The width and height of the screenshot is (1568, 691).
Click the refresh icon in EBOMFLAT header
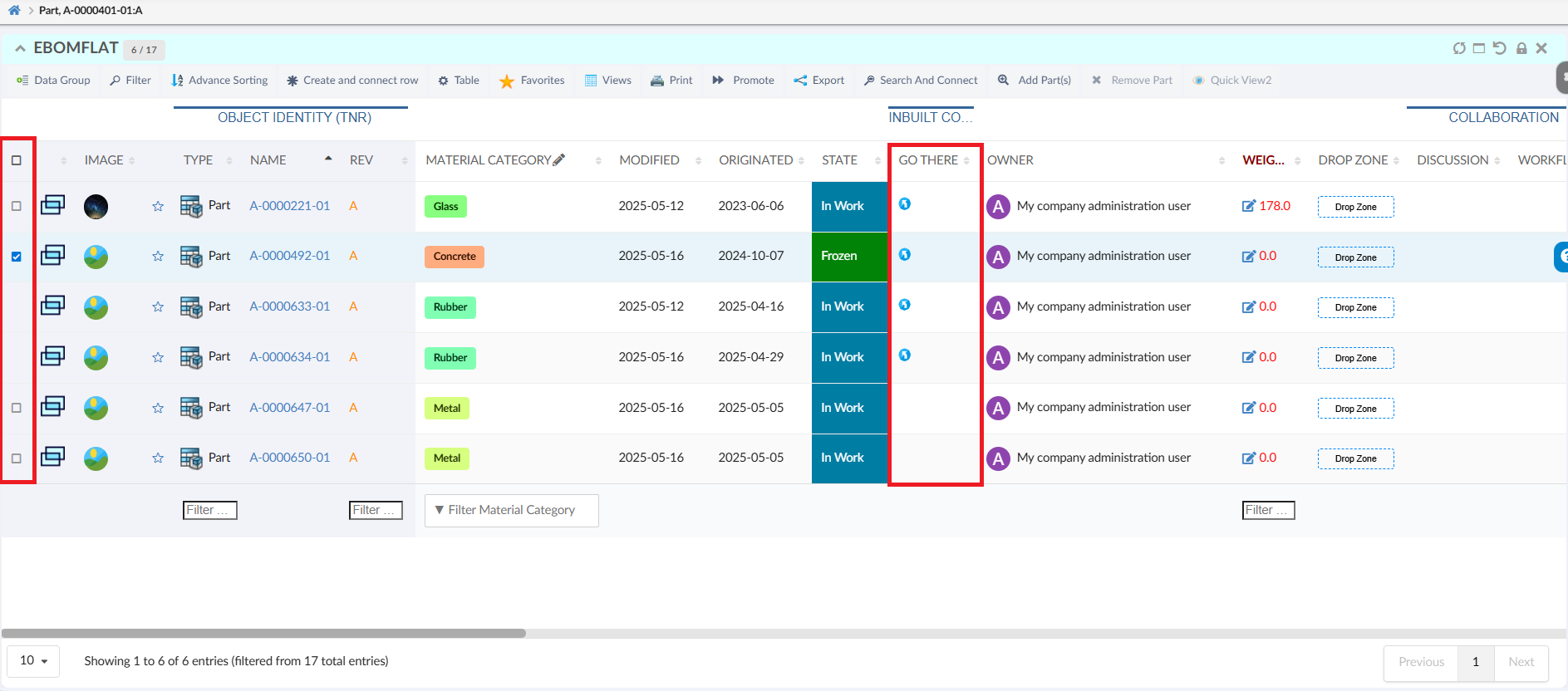click(1458, 48)
